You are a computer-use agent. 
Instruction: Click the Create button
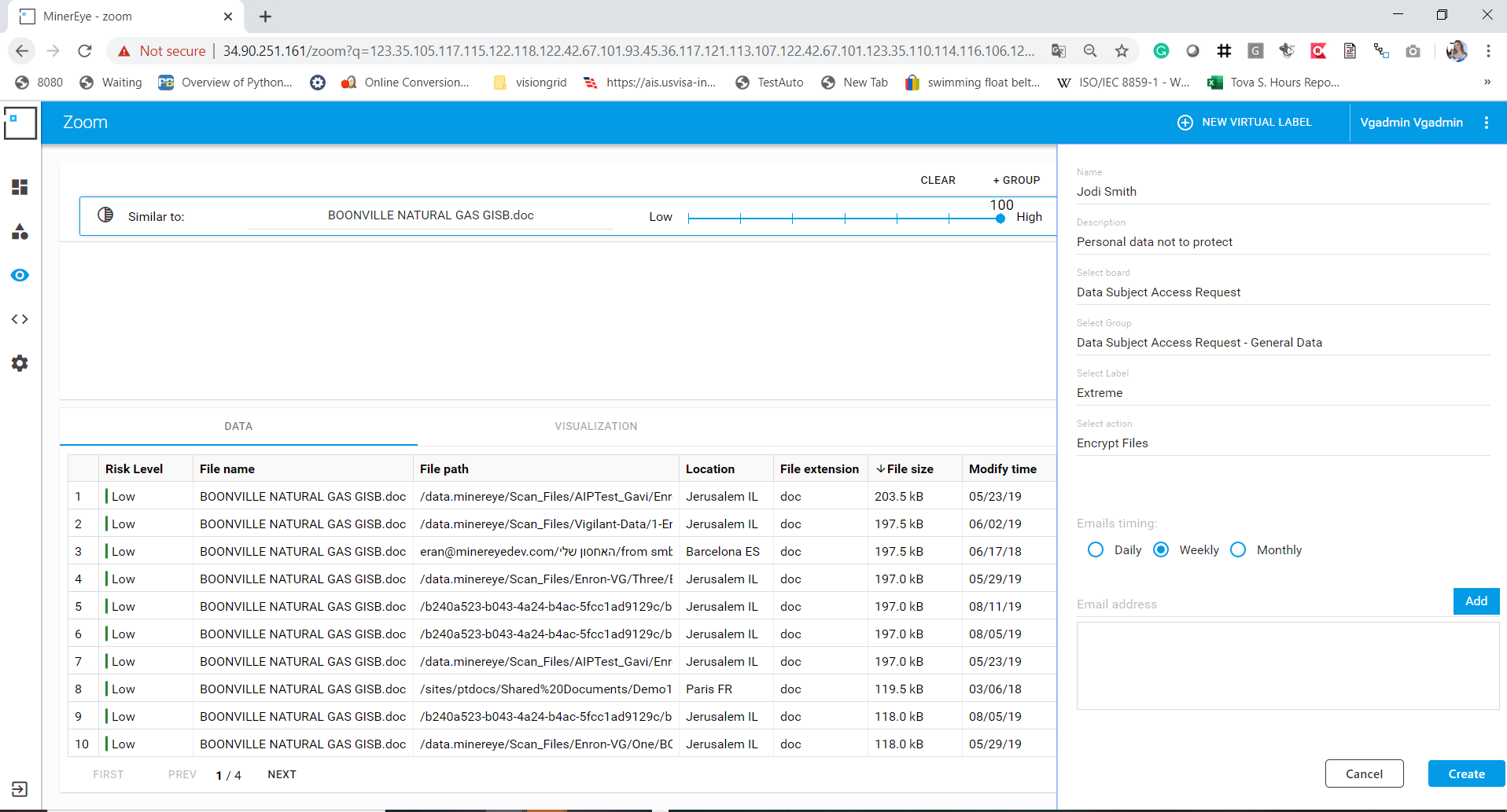pos(1466,773)
